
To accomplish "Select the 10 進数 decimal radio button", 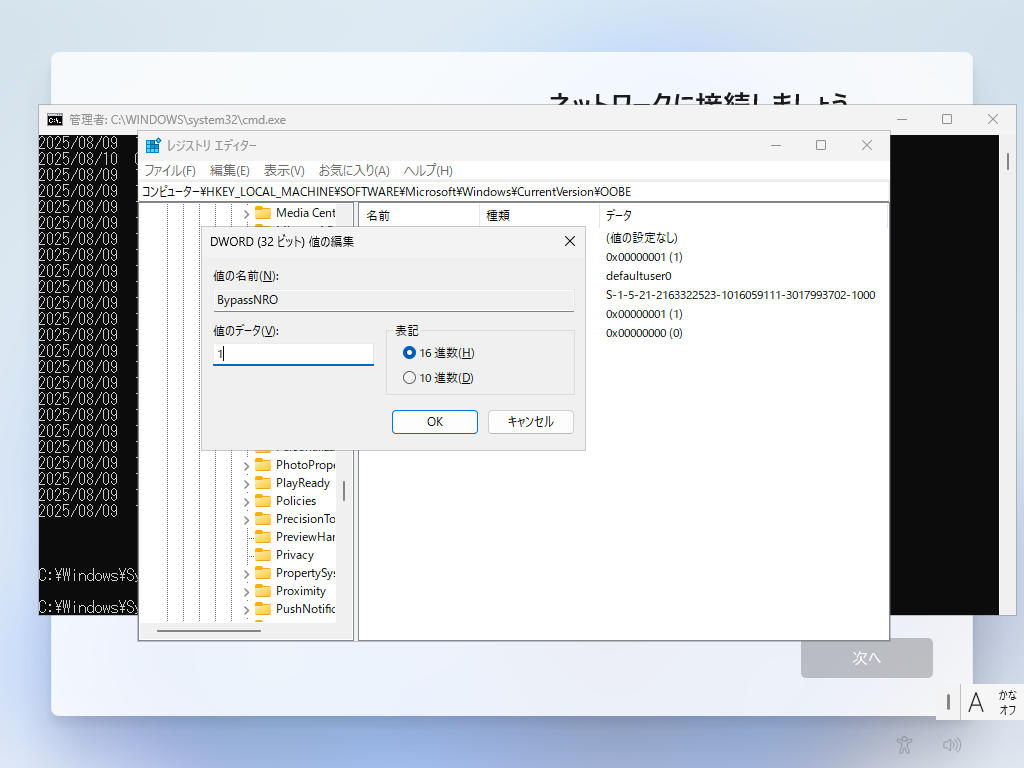I will point(409,377).
